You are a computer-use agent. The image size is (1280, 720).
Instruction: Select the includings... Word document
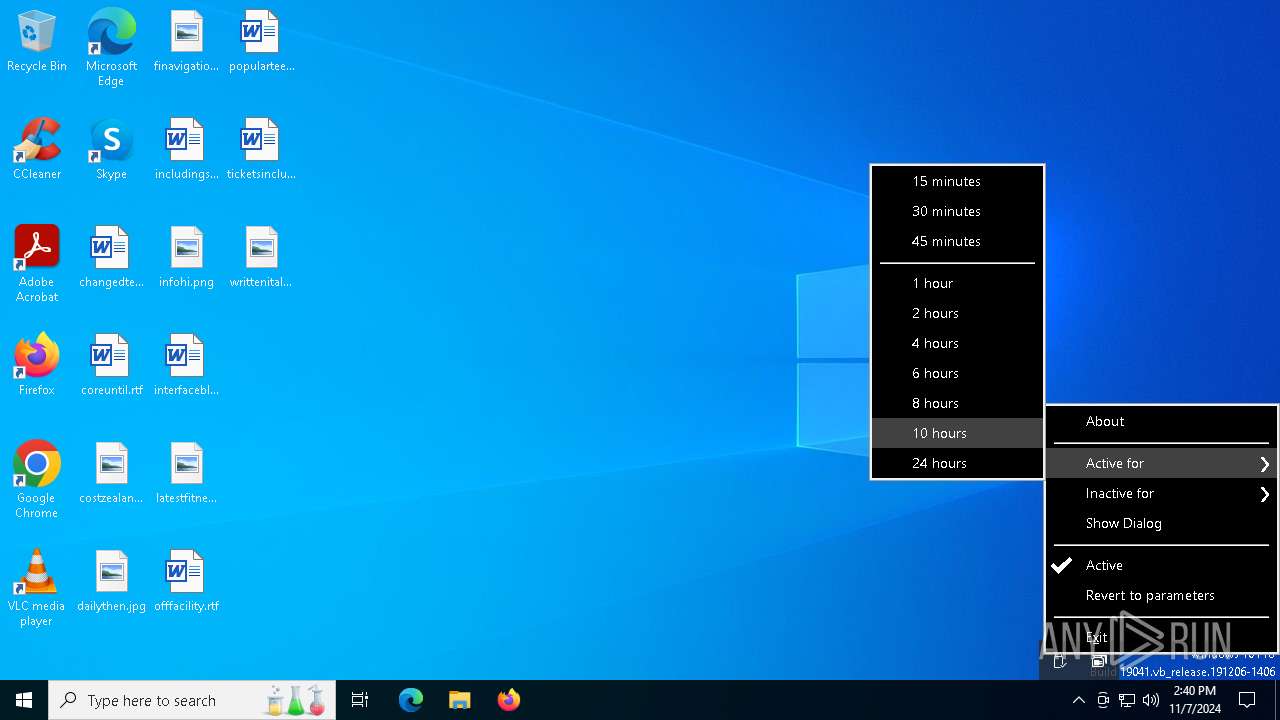tap(186, 150)
